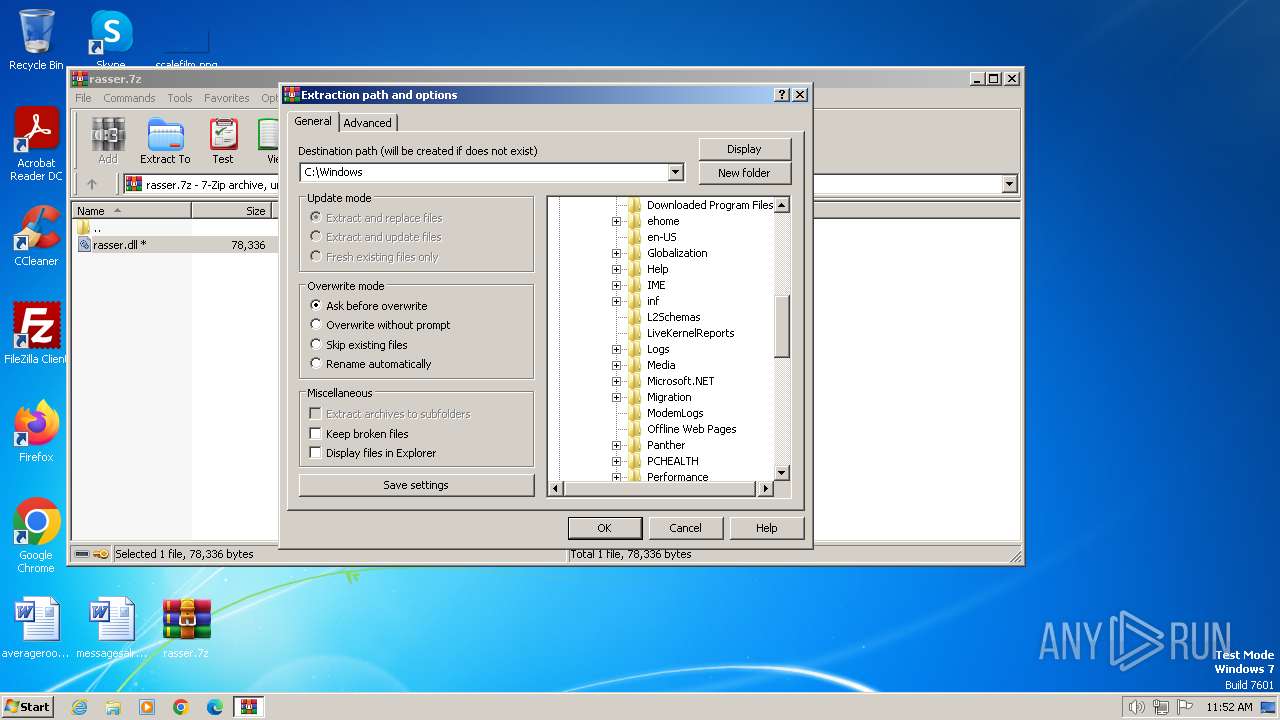
Task: Expand the Microsoft.NET folder node
Action: (x=617, y=381)
